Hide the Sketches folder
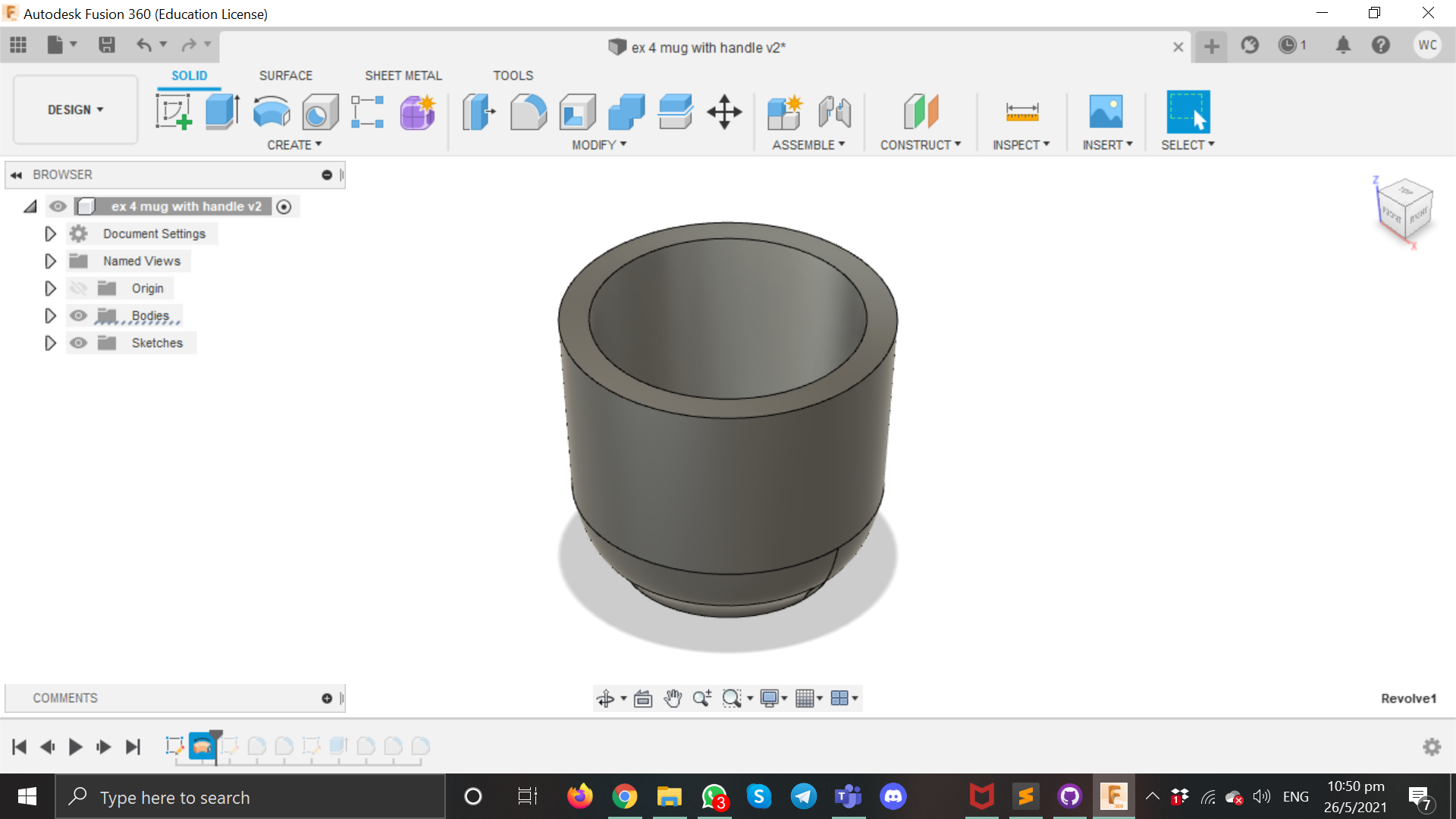Image resolution: width=1456 pixels, height=819 pixels. pyautogui.click(x=78, y=343)
